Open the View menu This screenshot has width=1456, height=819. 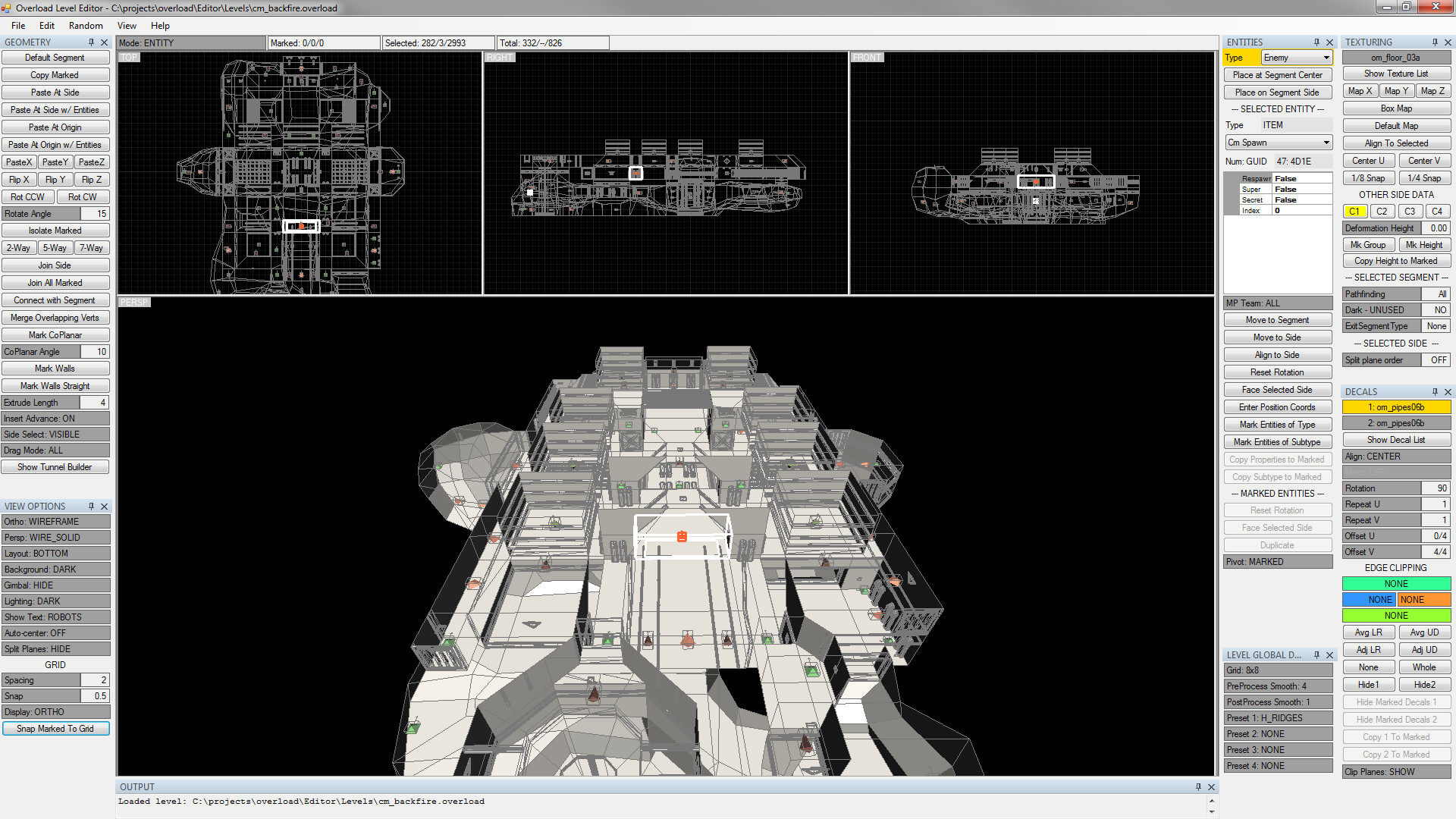click(x=126, y=25)
